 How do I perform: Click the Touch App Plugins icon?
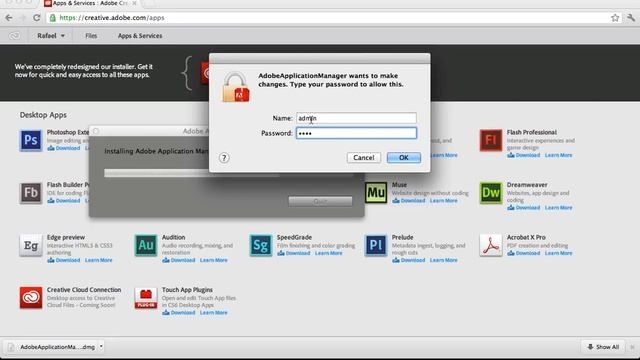coord(146,298)
